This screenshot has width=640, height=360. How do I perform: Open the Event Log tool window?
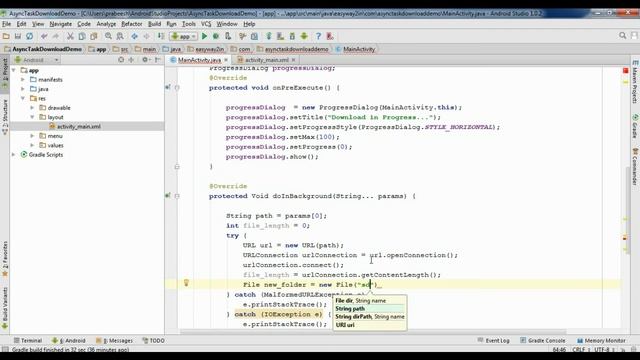[493, 340]
